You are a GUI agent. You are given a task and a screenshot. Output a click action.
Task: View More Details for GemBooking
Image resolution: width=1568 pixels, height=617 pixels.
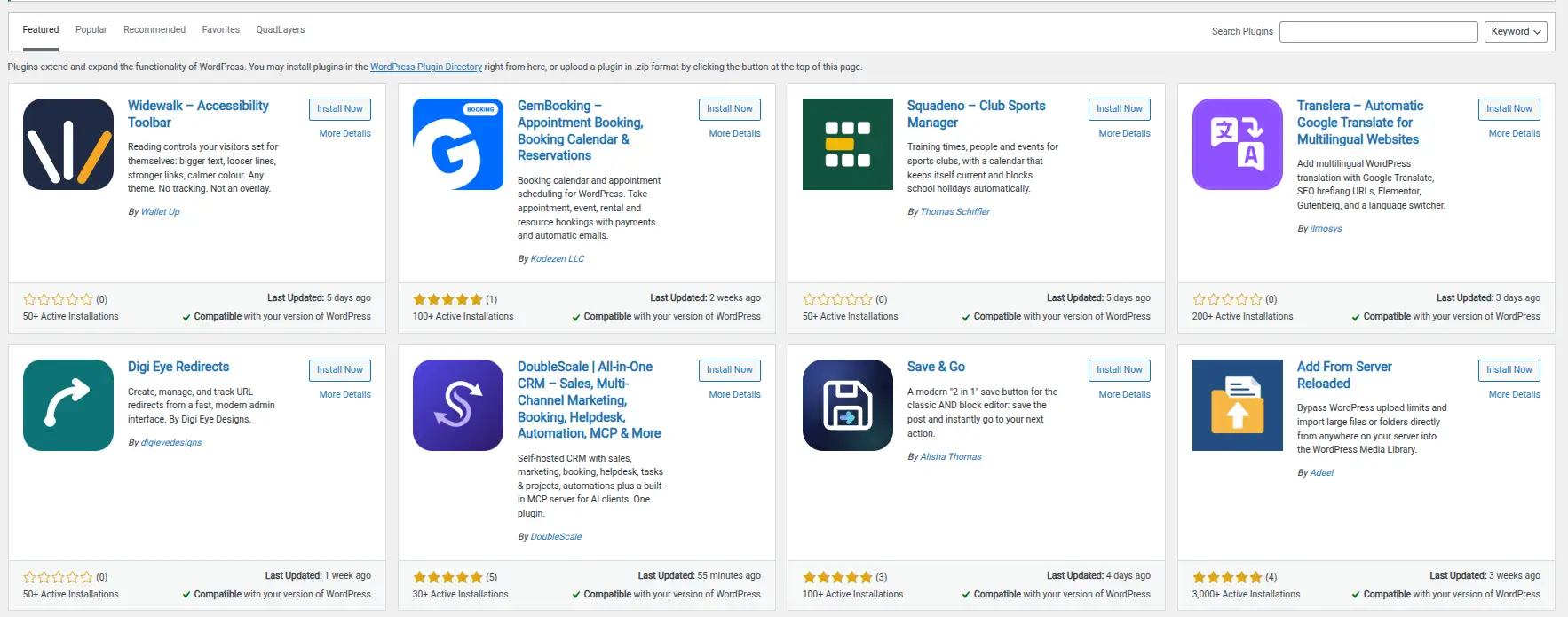click(735, 133)
